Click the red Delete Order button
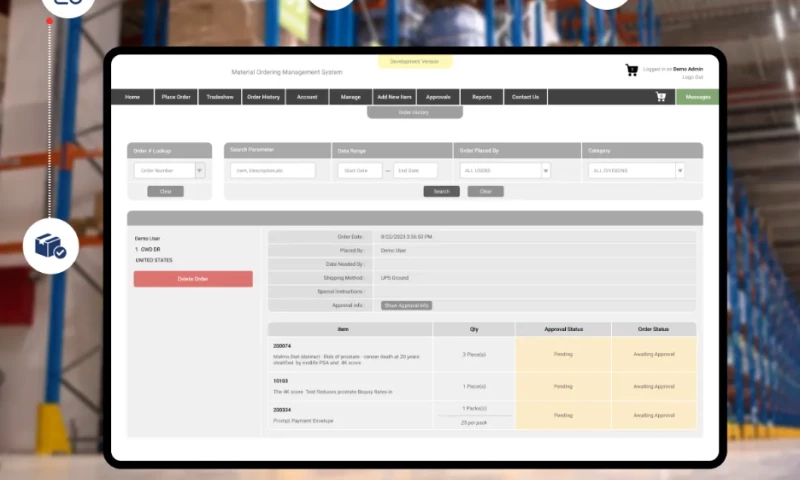 tap(193, 279)
